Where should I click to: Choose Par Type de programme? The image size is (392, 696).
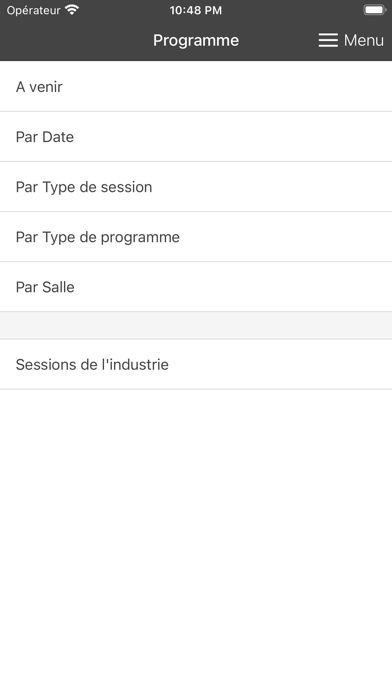(x=196, y=237)
